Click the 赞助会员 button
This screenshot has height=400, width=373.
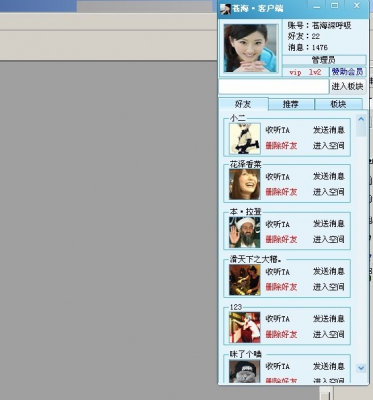tap(348, 72)
